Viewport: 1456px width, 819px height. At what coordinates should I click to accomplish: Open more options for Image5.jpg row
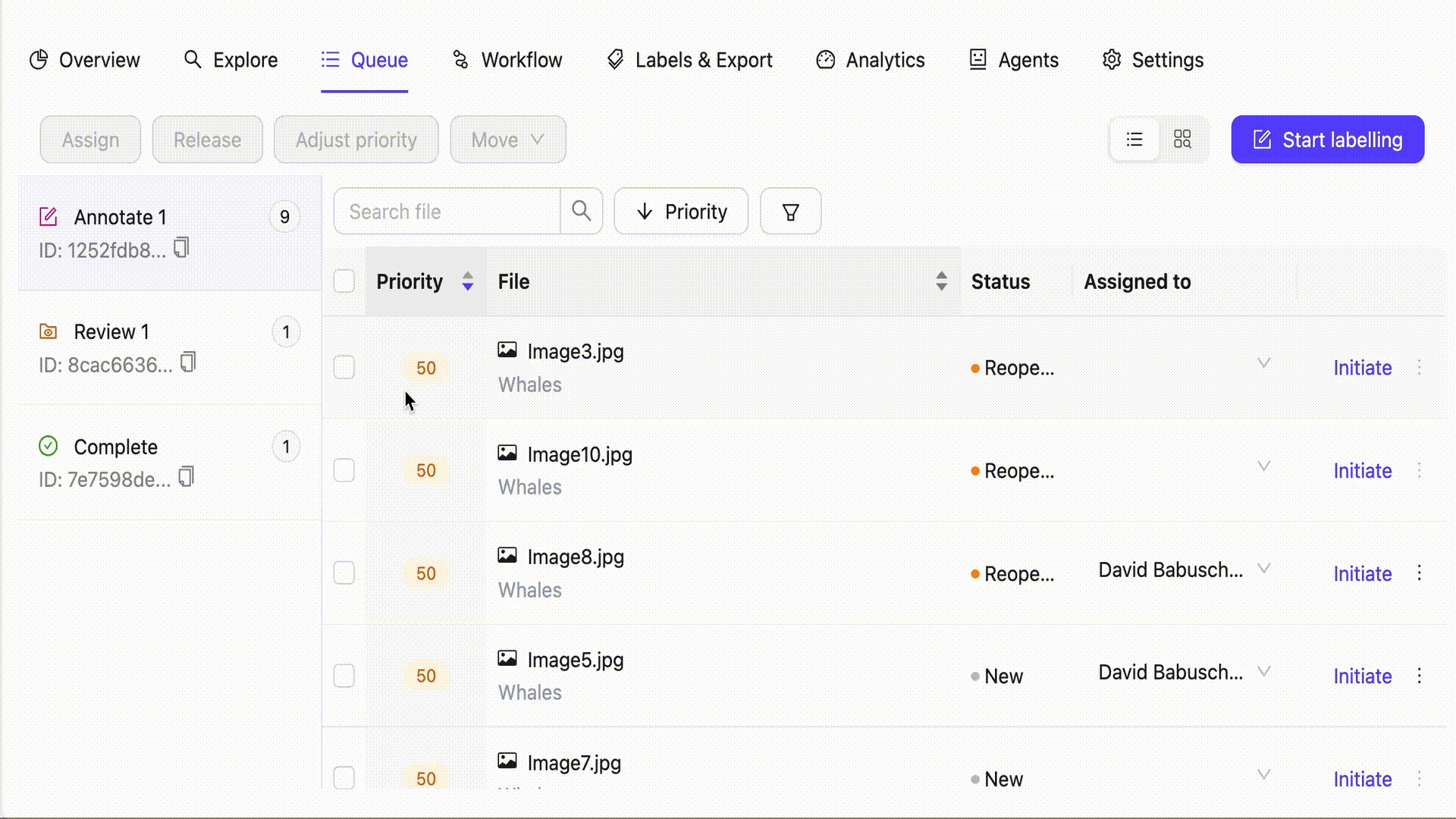pyautogui.click(x=1420, y=676)
